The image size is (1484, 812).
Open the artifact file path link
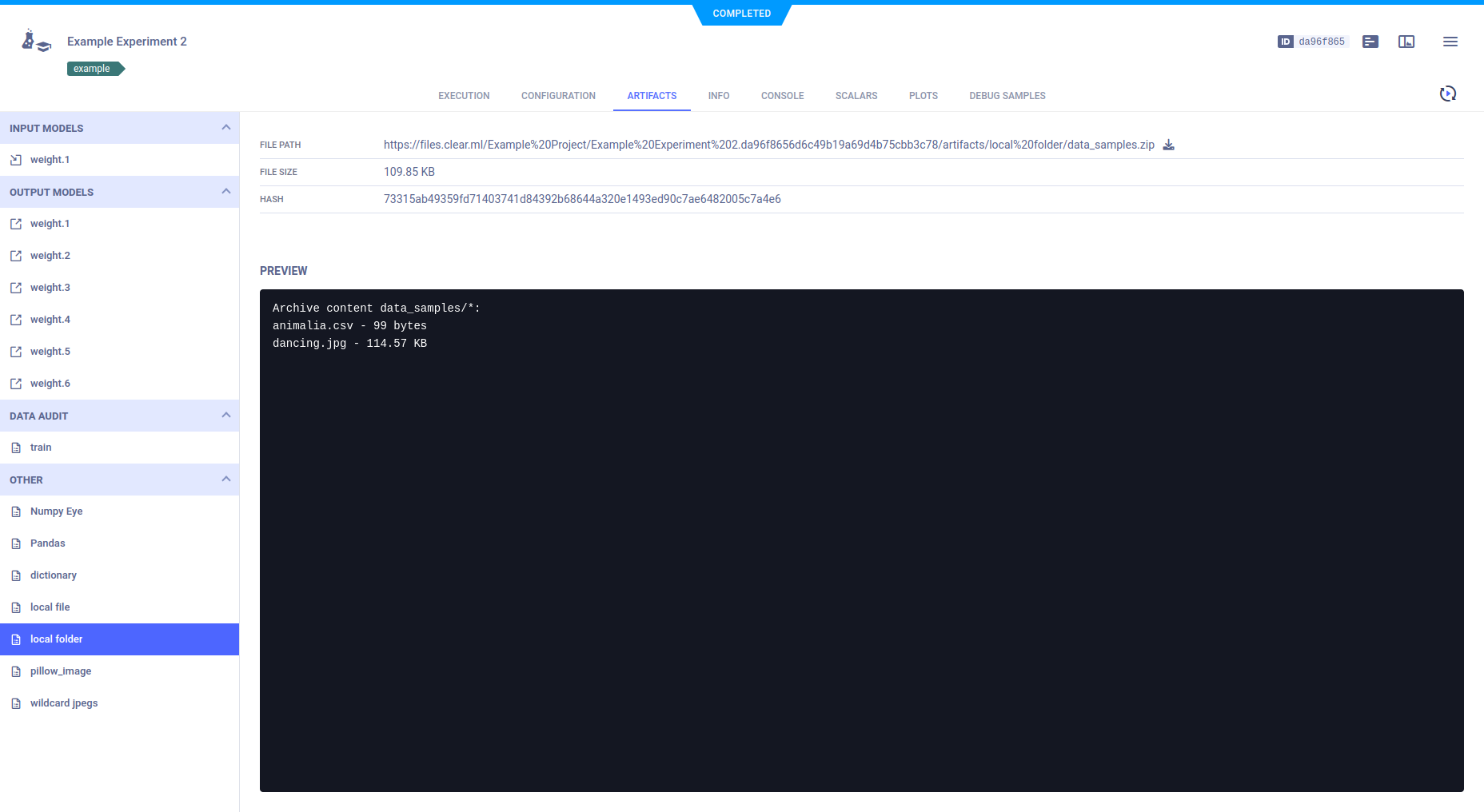click(x=768, y=145)
